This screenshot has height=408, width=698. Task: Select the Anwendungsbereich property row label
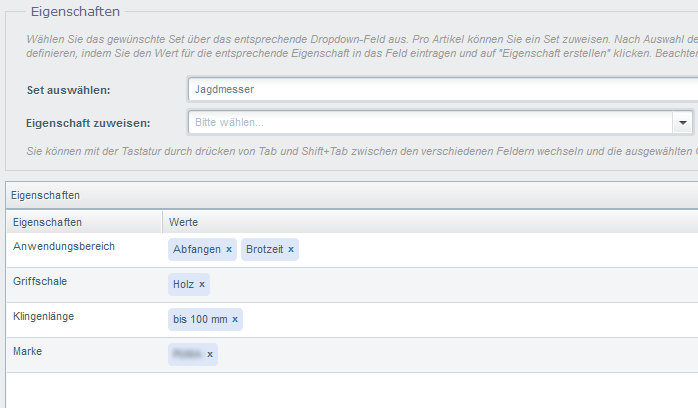click(x=64, y=246)
